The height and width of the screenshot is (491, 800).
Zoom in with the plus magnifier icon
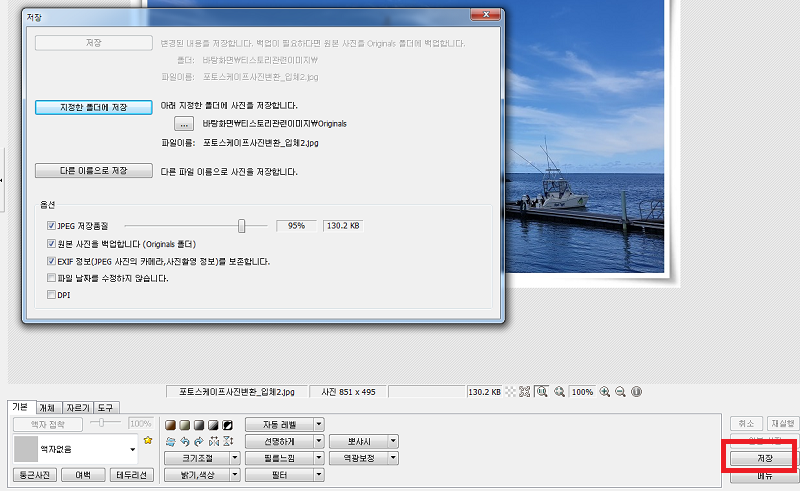tap(605, 392)
